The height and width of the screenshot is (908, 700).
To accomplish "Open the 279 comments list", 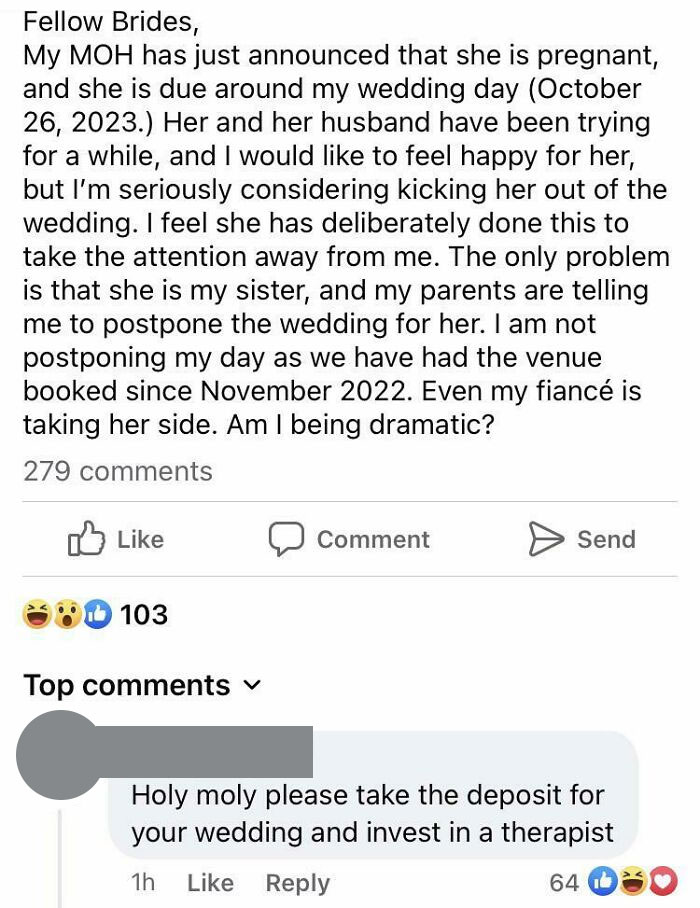I will (x=117, y=471).
